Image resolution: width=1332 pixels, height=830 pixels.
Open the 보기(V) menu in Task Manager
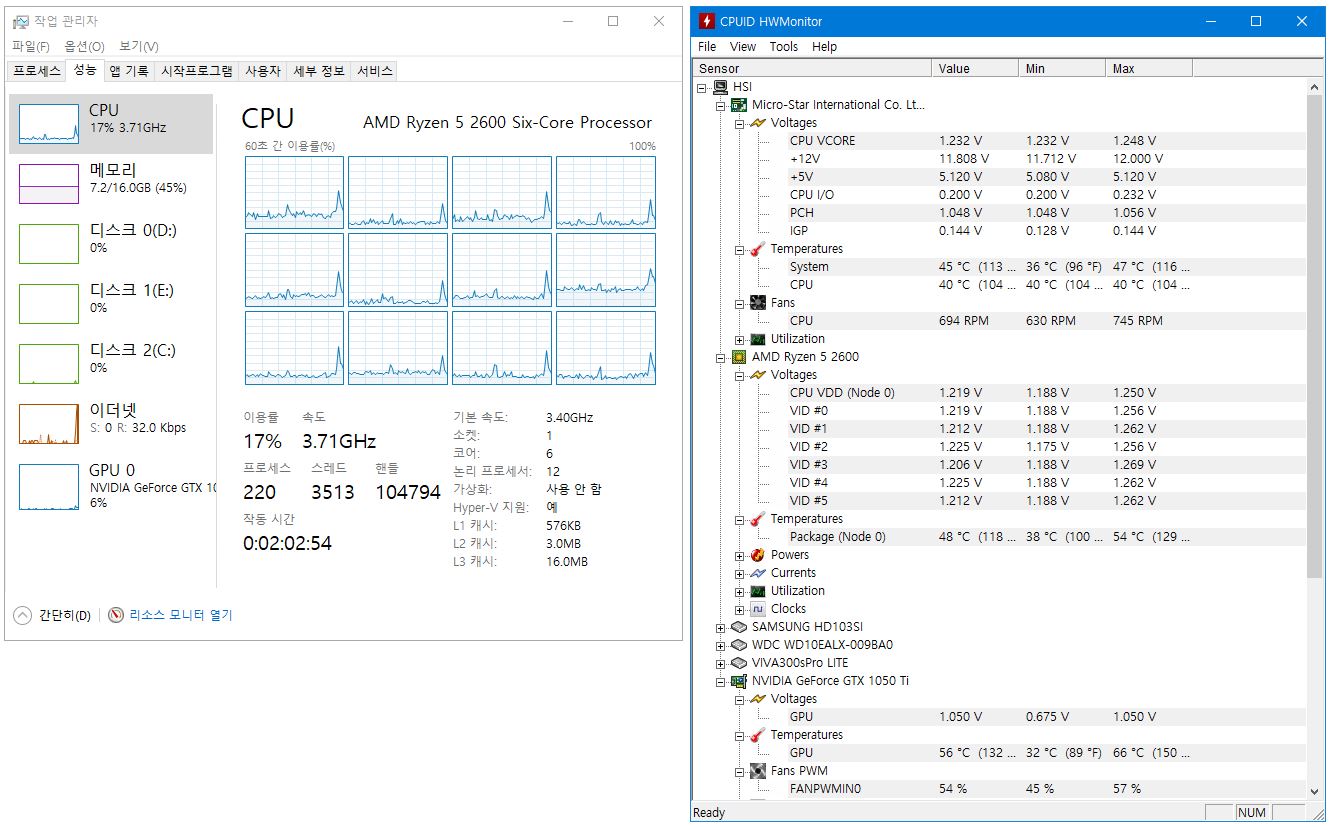tap(139, 47)
